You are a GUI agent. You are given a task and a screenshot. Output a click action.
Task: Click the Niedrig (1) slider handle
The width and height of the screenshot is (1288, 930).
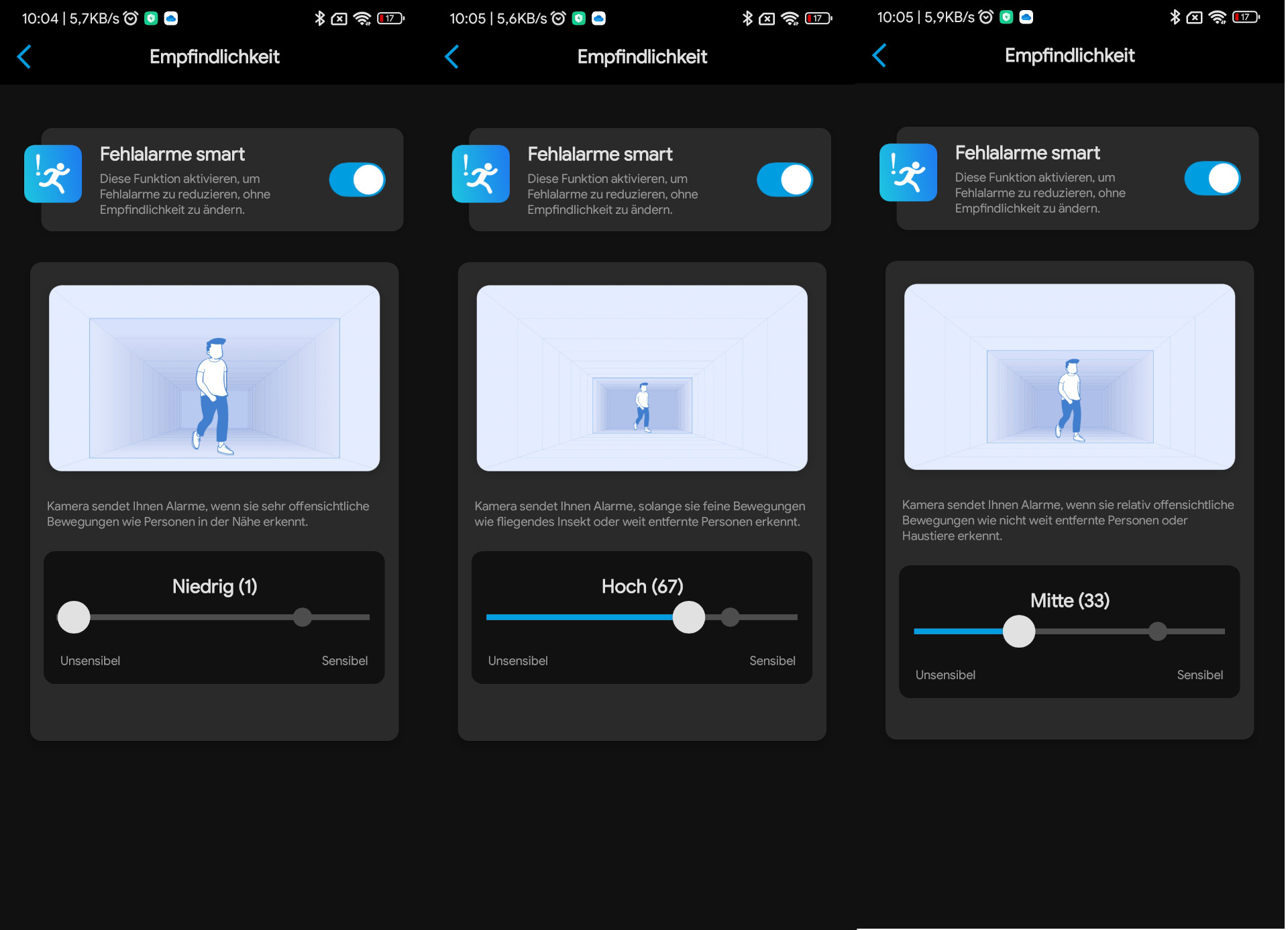pos(74,617)
